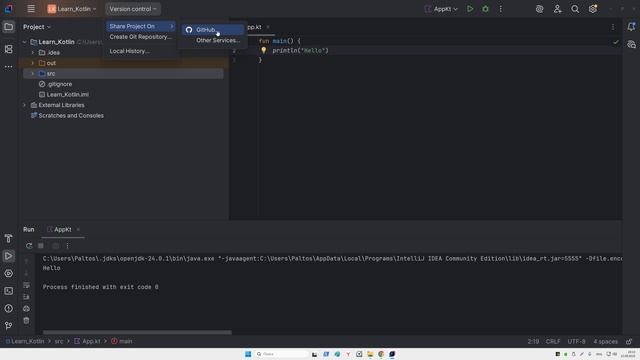Click println line in editor
The width and height of the screenshot is (640, 360).
[x=300, y=51]
